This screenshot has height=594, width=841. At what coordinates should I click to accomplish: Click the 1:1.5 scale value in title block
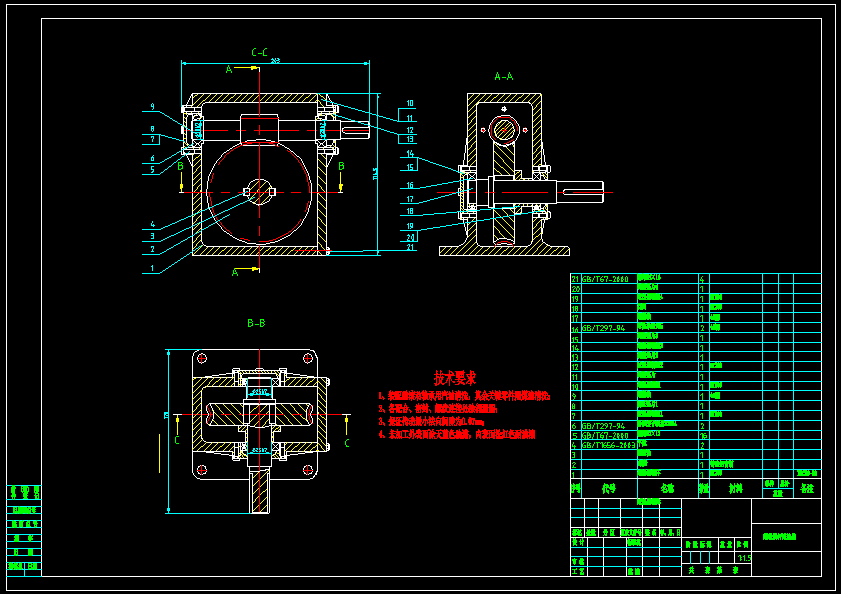(x=744, y=558)
